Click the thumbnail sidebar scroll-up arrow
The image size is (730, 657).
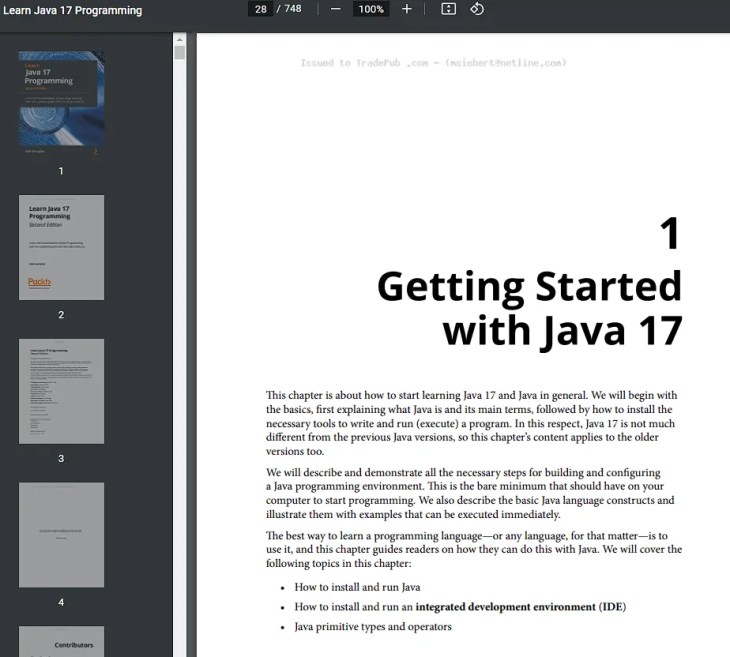coord(180,40)
